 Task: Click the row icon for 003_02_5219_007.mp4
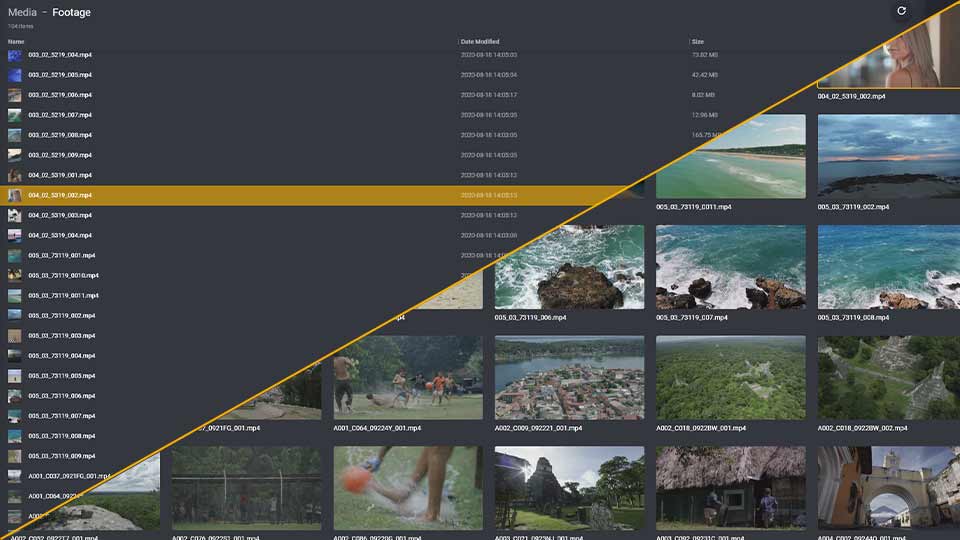[15, 115]
